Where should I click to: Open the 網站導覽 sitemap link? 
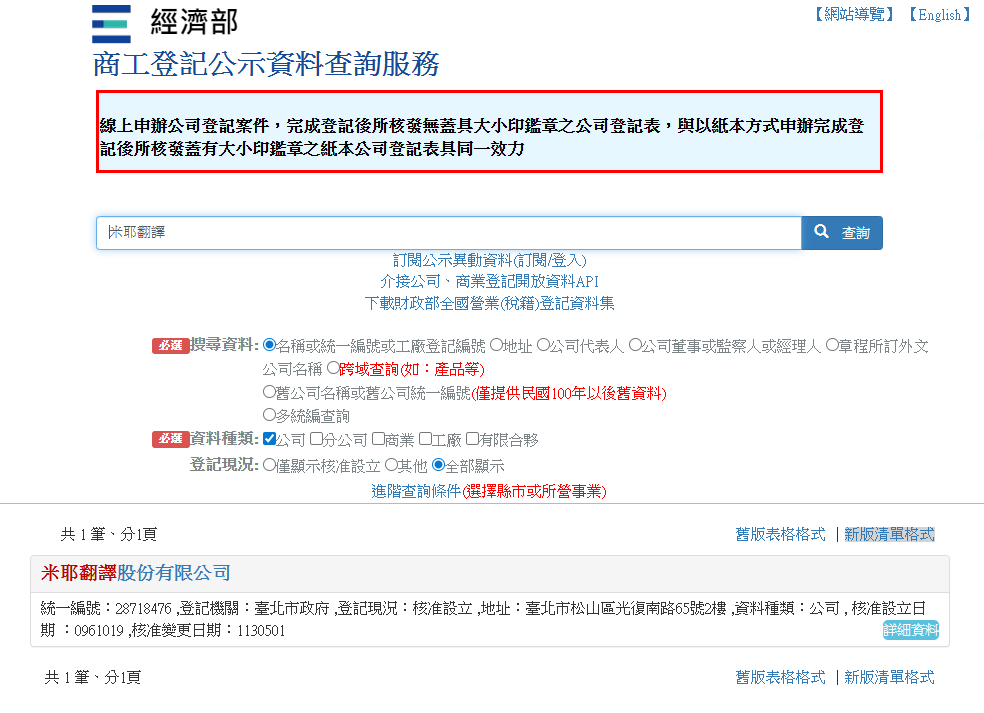click(x=853, y=14)
